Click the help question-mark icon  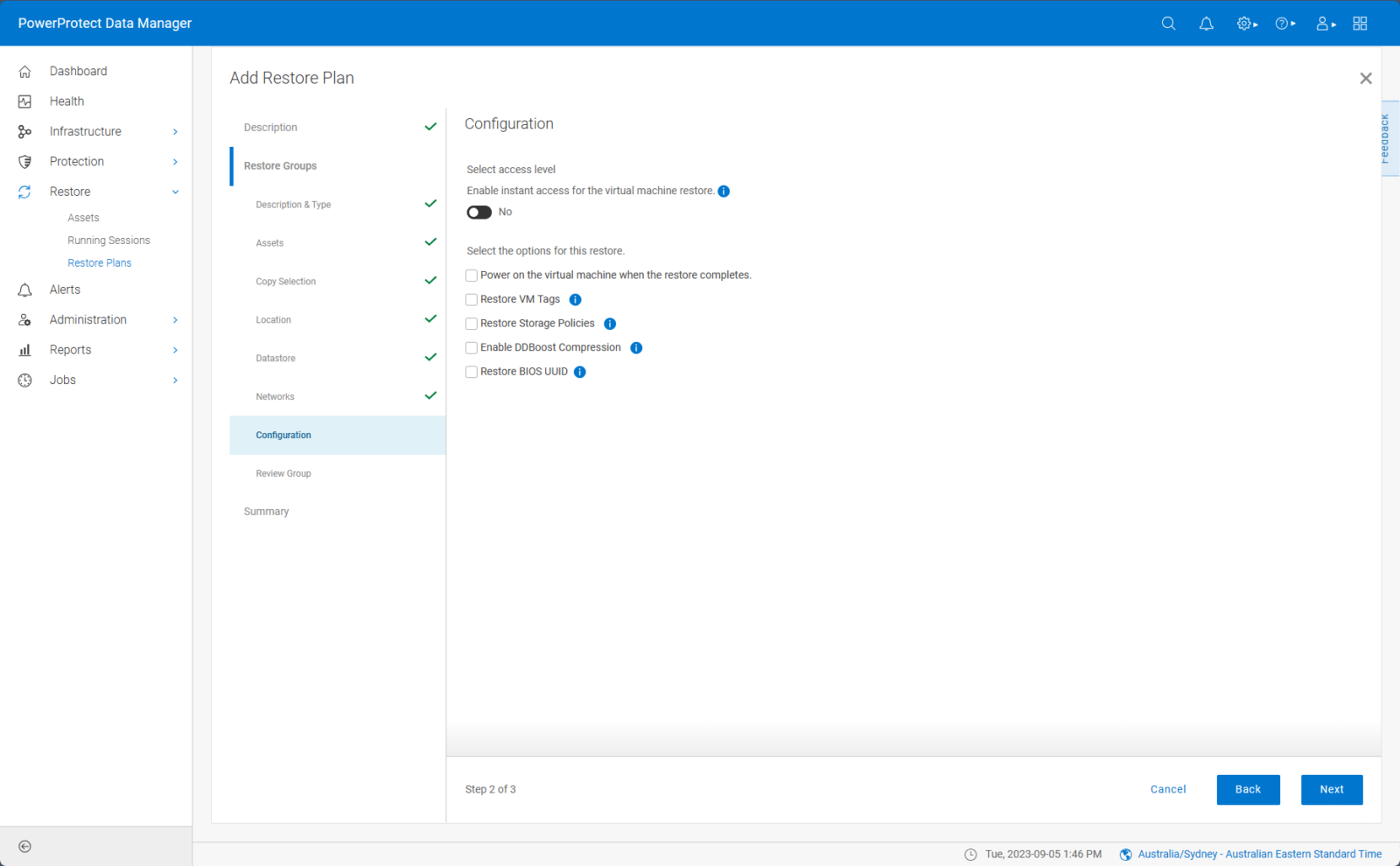point(1283,23)
